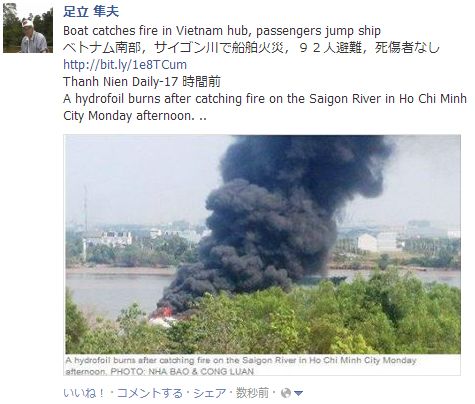The height and width of the screenshot is (404, 475).
Task: Click the author name 足立 隼夫
Action: pos(91,11)
